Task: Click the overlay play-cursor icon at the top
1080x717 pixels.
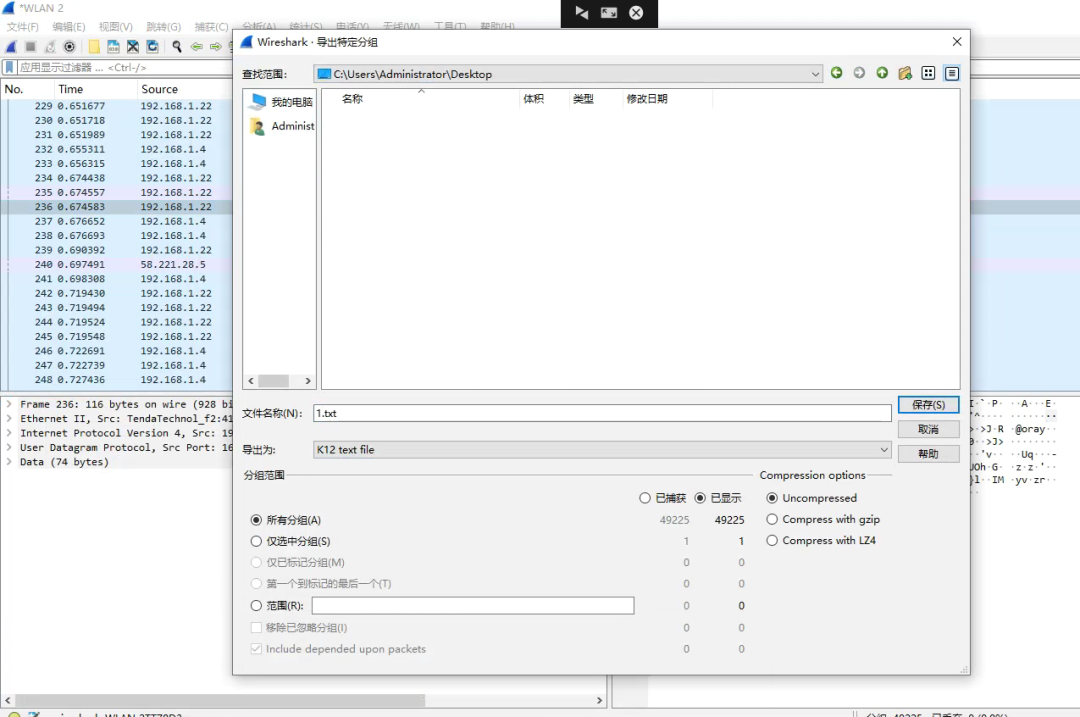Action: [x=582, y=13]
